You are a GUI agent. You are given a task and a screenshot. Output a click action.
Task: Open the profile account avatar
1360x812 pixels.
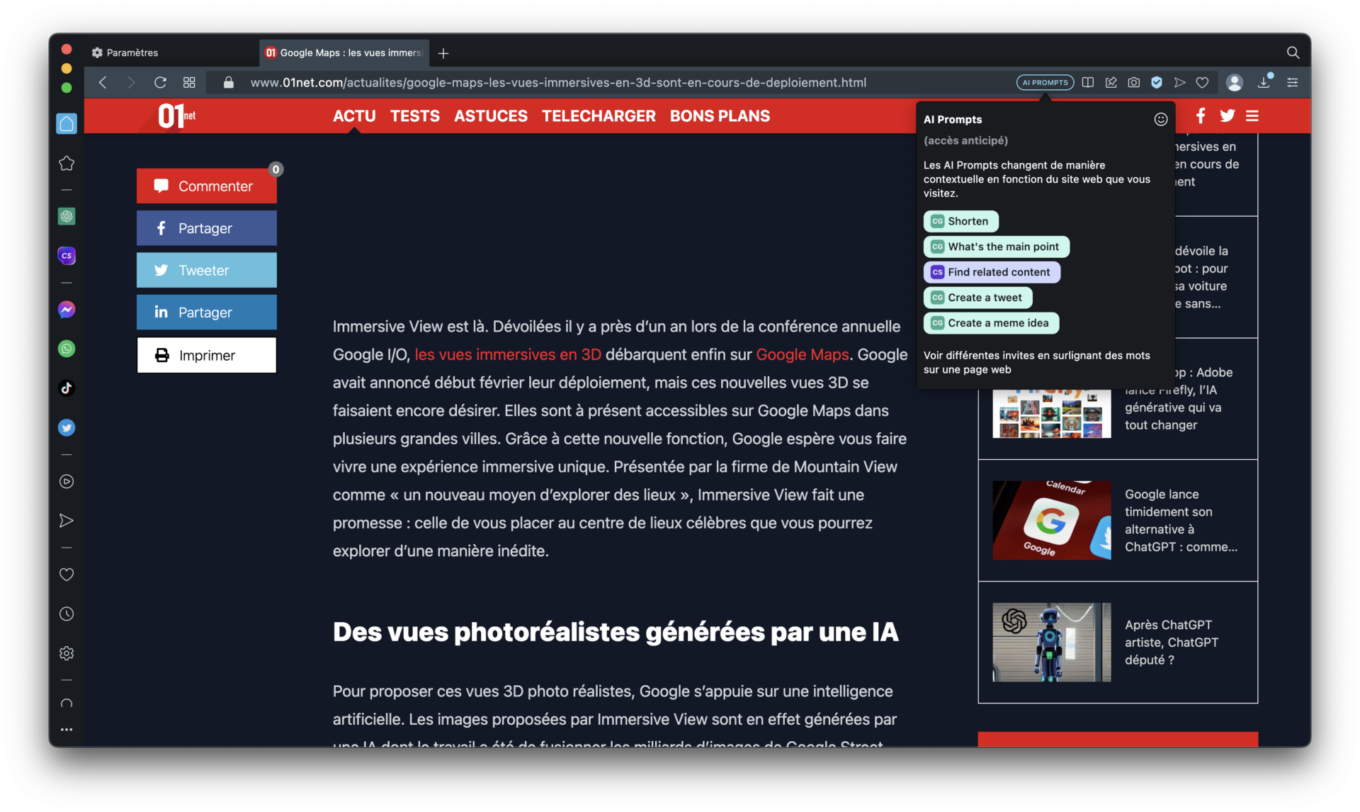click(1235, 82)
